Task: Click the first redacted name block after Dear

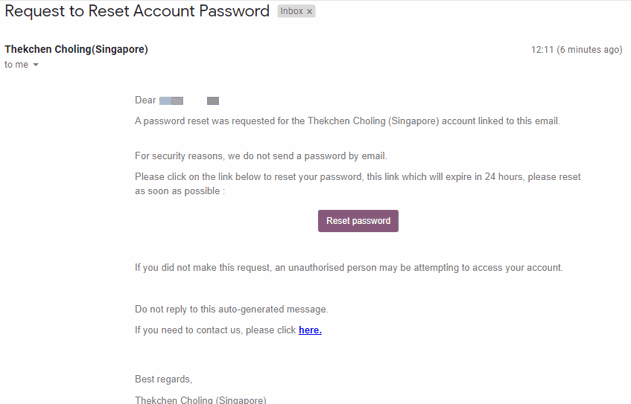Action: tap(171, 100)
